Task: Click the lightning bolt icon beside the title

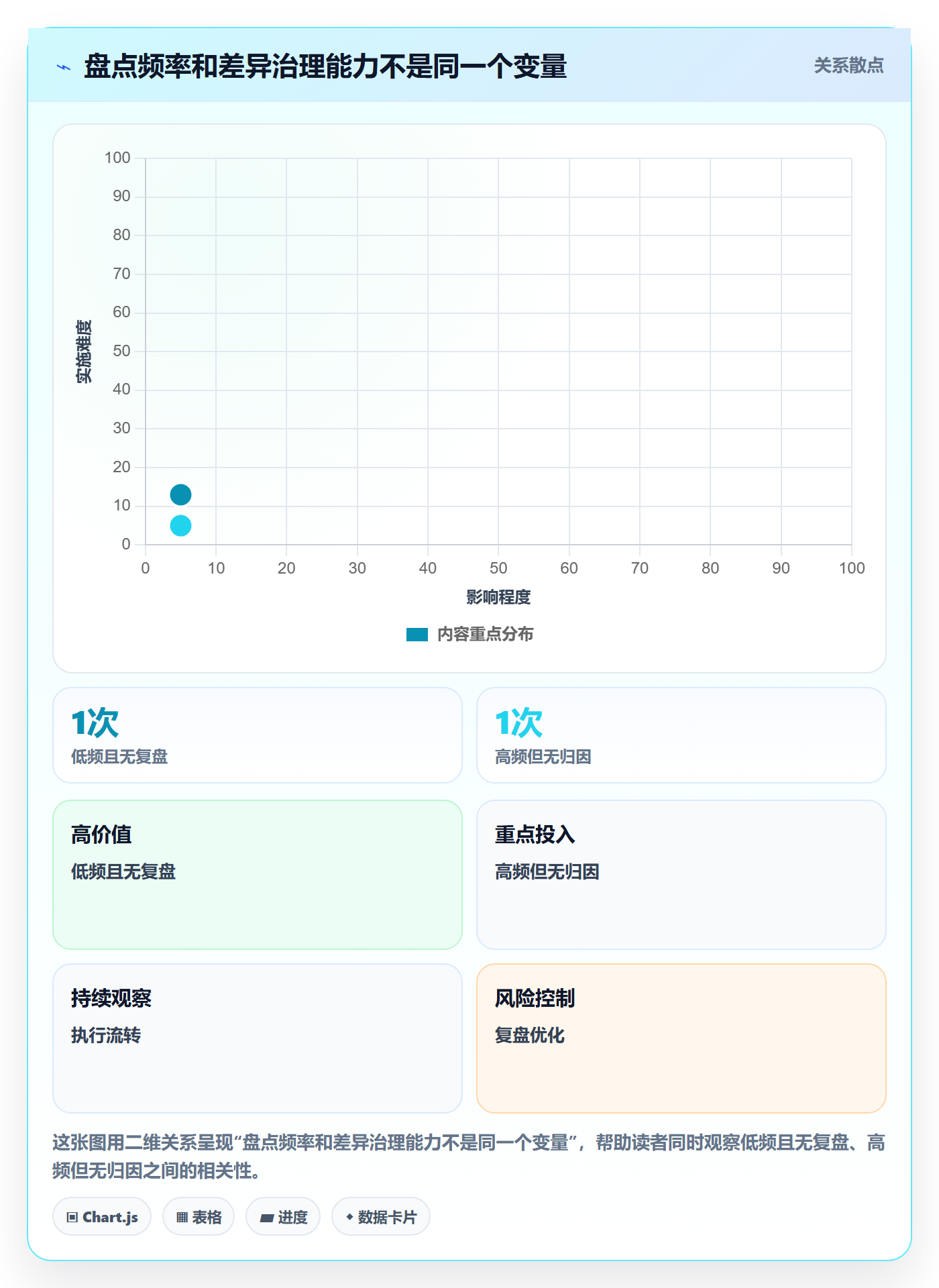Action: [64, 67]
